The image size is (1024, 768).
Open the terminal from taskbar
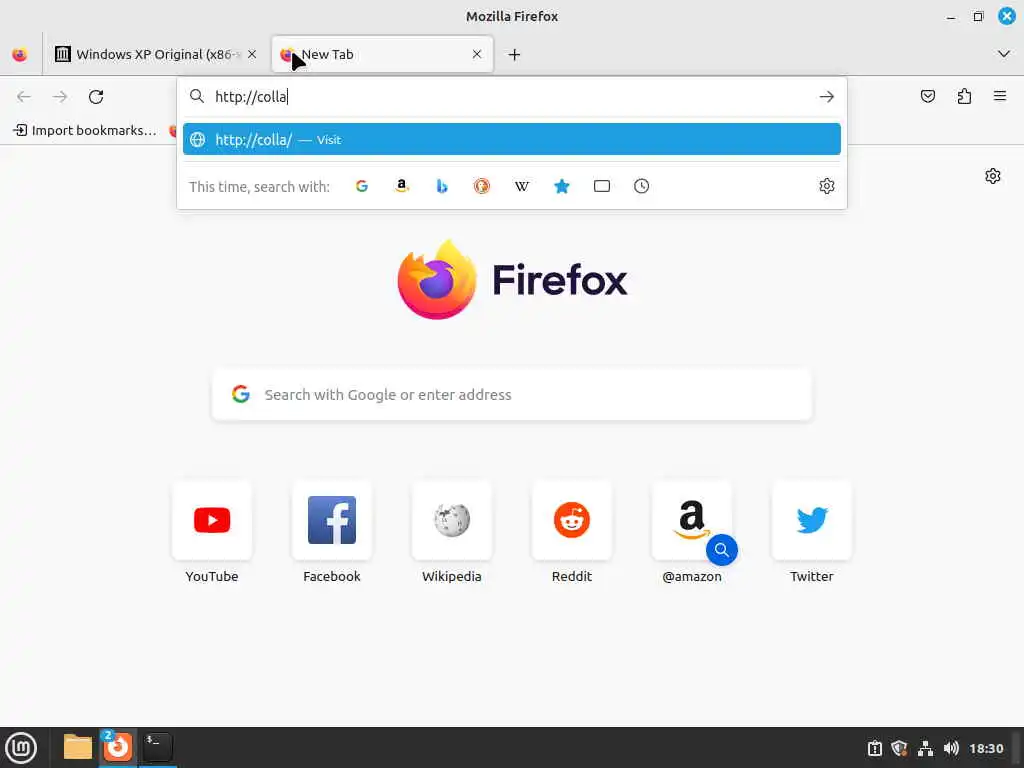click(158, 747)
